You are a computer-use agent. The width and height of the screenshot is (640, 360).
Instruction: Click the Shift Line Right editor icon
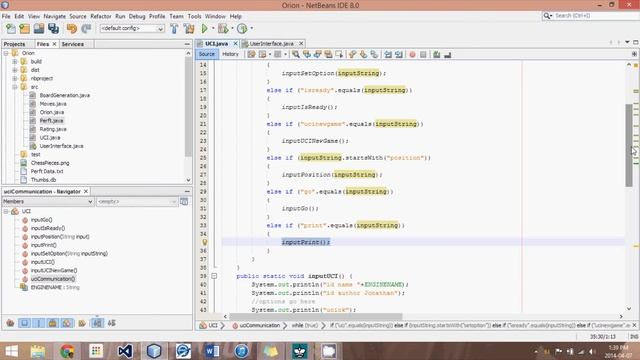(399, 54)
